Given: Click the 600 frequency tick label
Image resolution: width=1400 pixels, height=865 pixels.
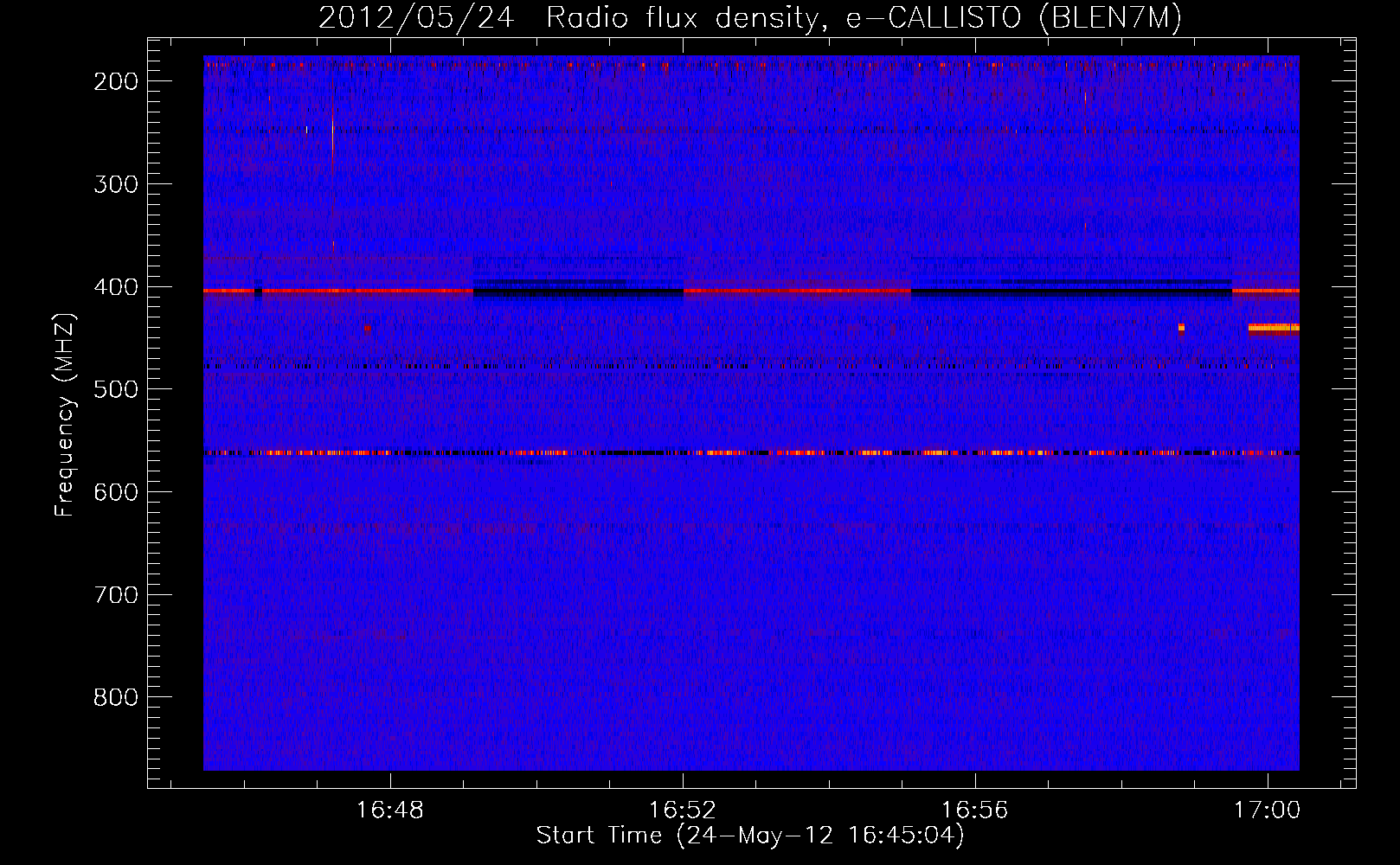Looking at the screenshot, I should 116,492.
